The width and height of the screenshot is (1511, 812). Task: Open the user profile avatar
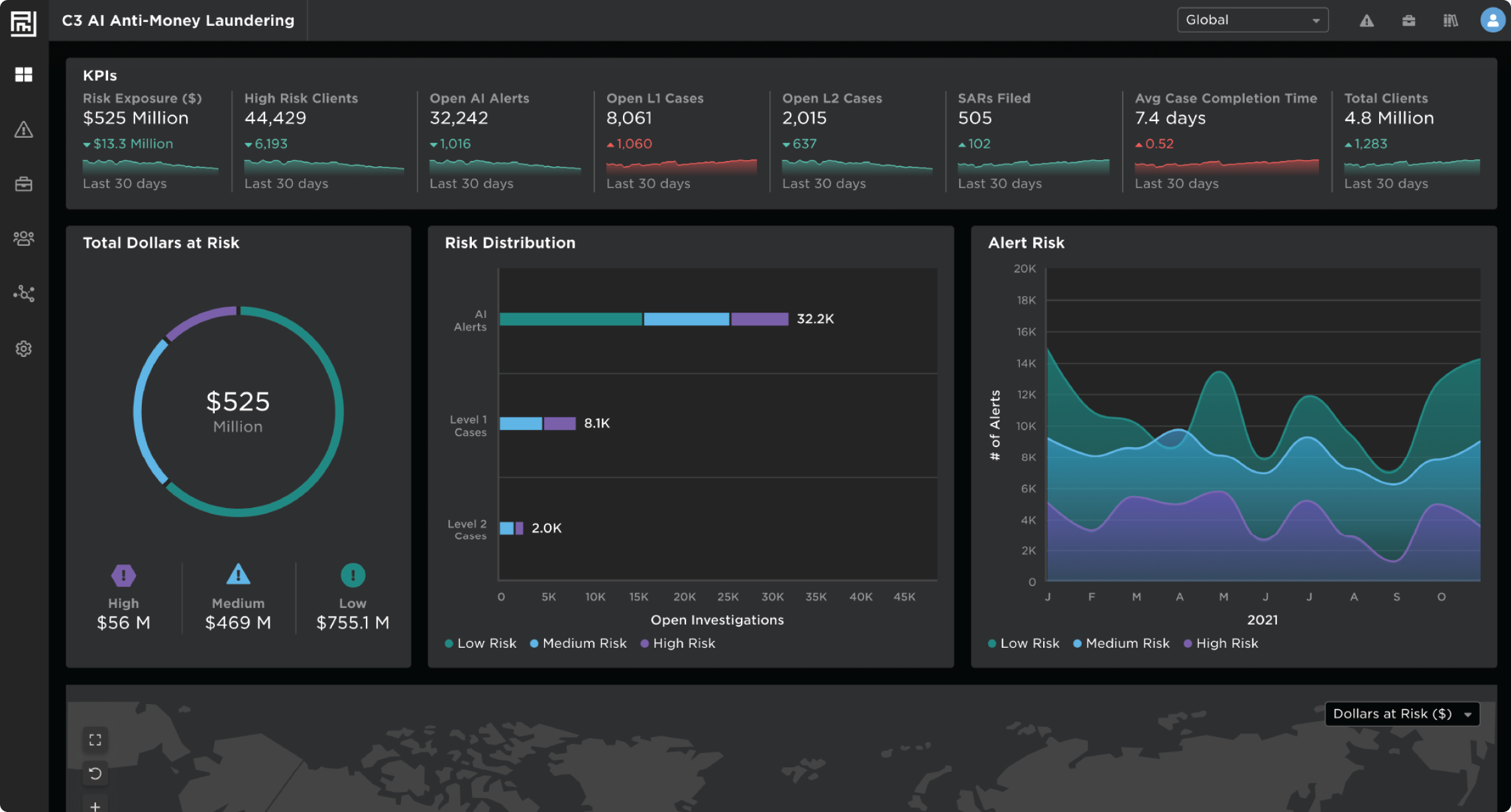pos(1492,20)
